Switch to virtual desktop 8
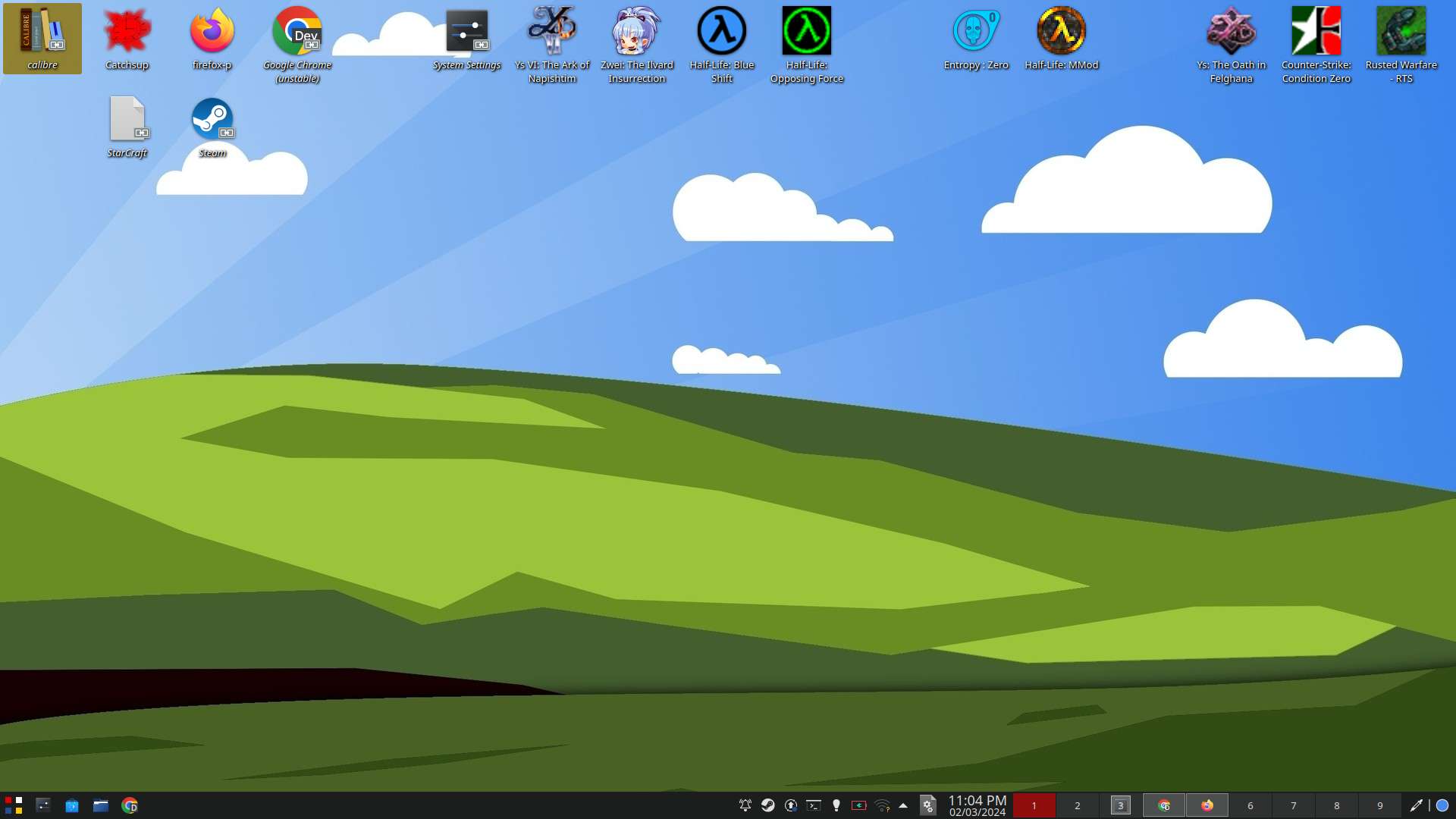Viewport: 1456px width, 819px height. click(x=1336, y=805)
